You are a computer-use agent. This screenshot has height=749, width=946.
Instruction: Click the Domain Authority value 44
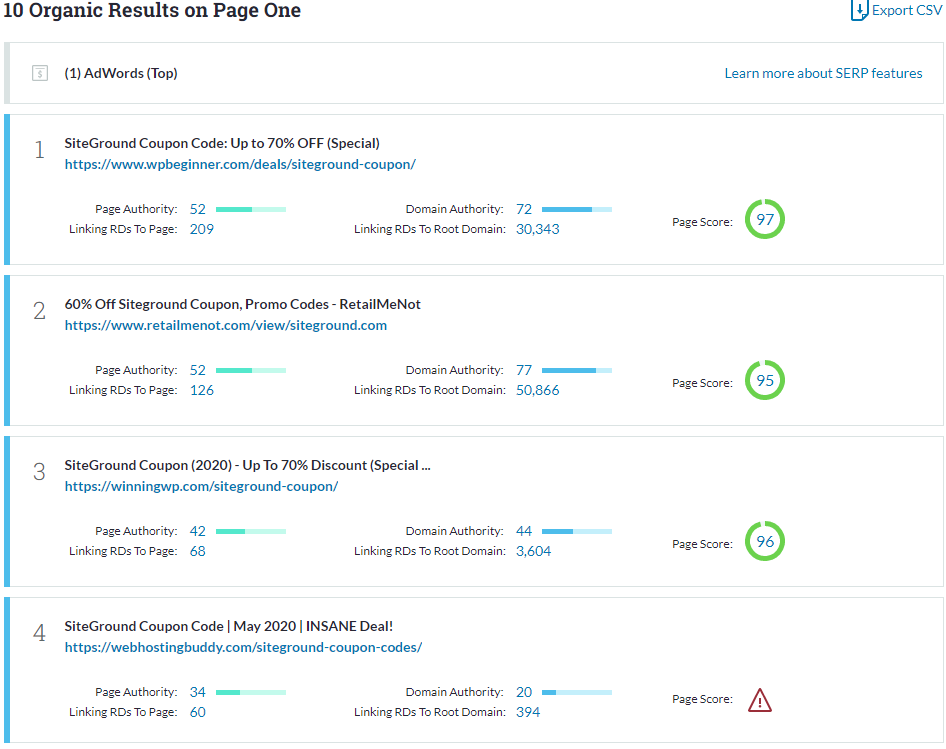coord(524,532)
